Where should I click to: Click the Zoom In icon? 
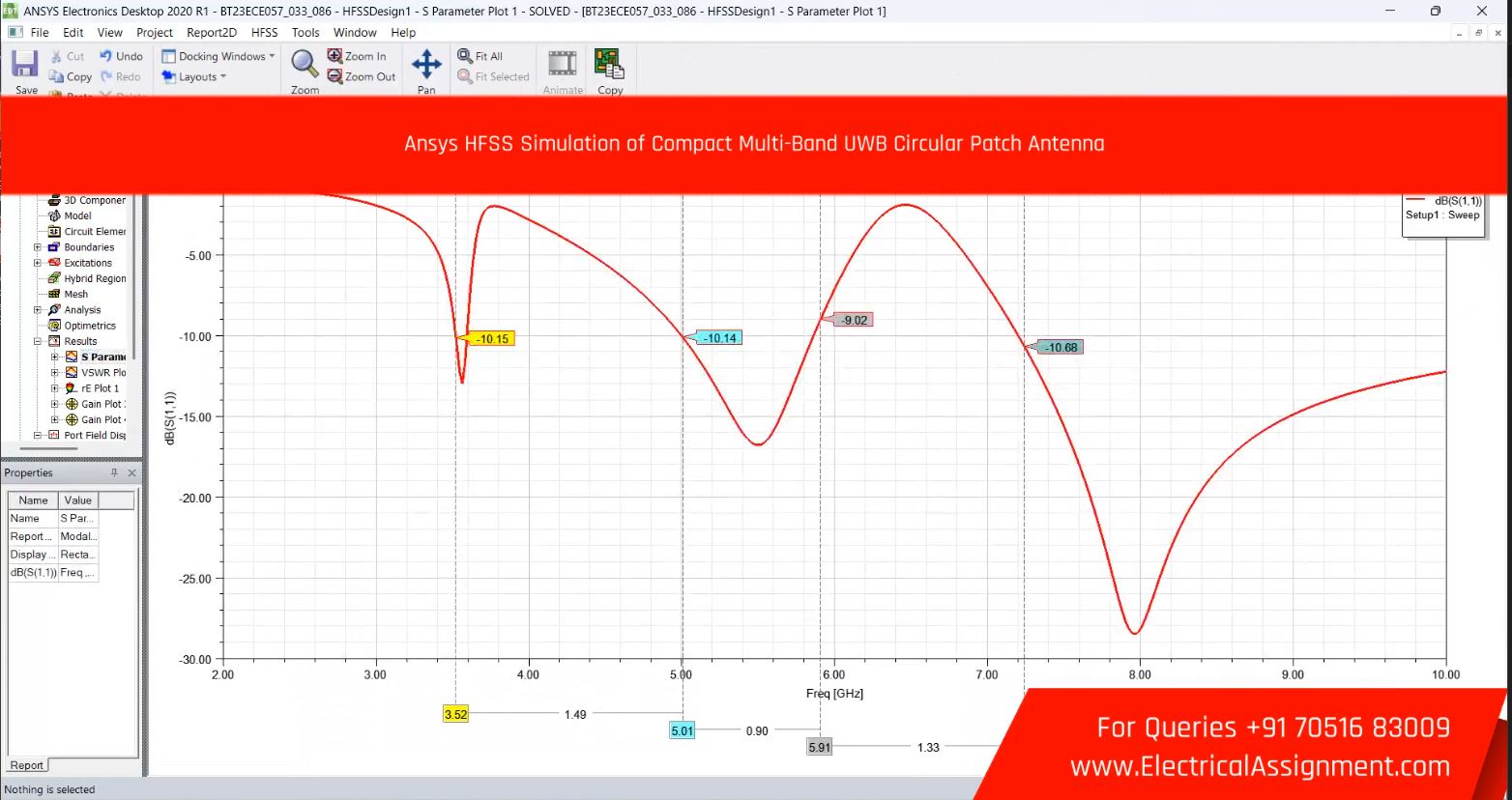tap(334, 56)
